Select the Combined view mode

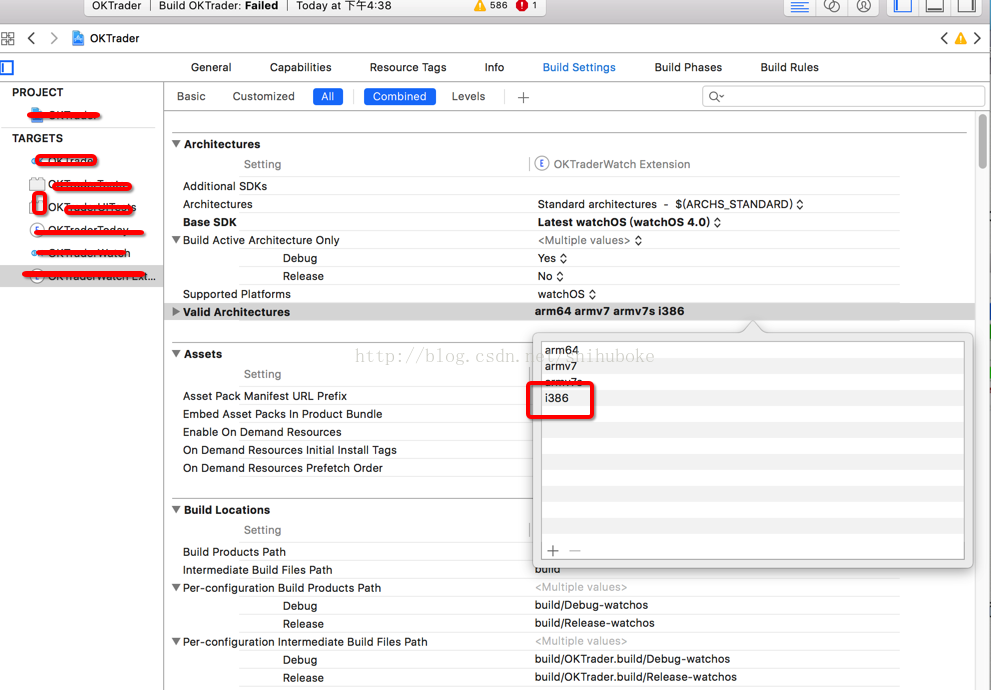(x=399, y=97)
